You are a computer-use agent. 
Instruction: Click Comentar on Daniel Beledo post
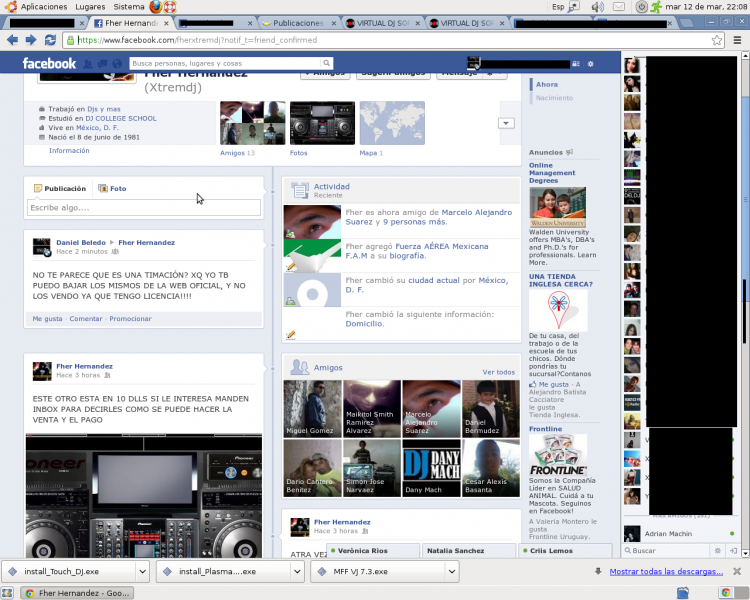tap(86, 319)
